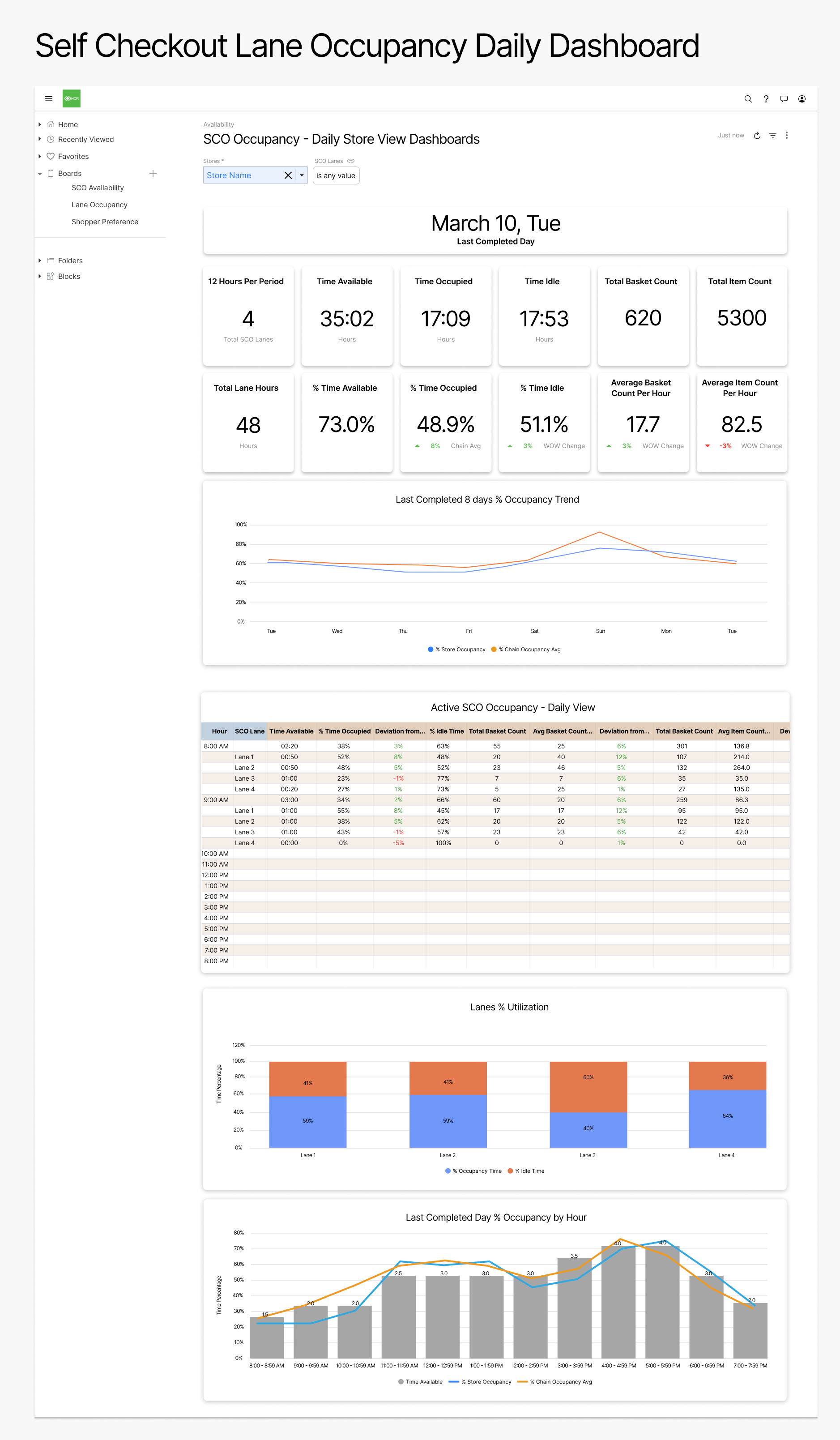Sort table by SCO Lane column header
Screen dimensions: 840x1440
250,731
